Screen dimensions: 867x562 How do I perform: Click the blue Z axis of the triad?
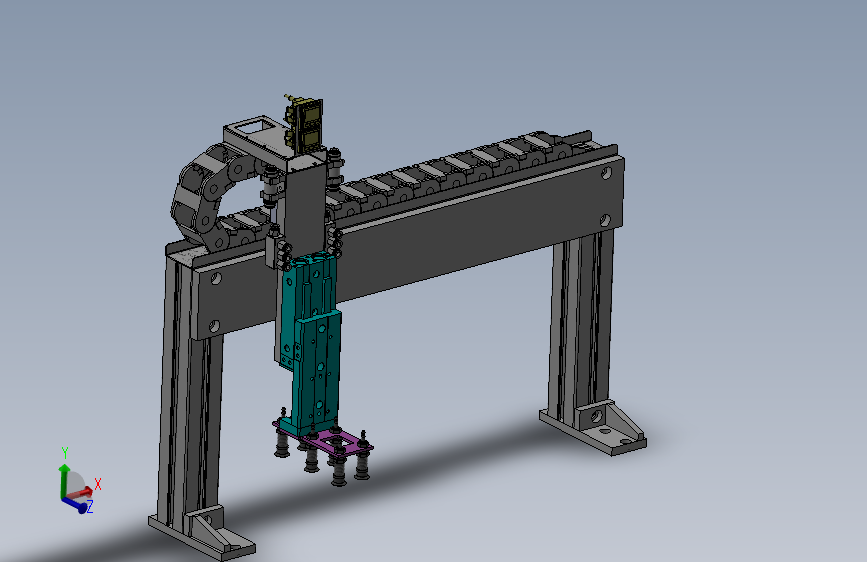point(74,504)
